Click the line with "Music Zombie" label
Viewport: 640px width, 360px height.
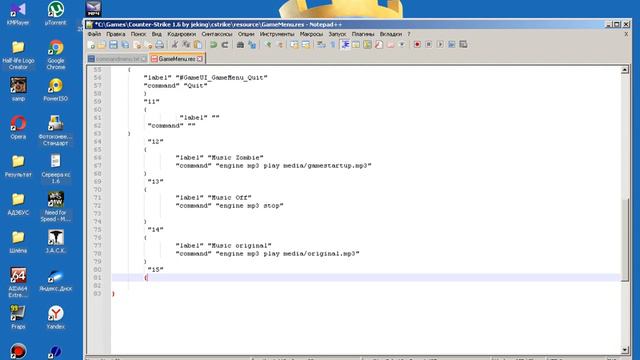pyautogui.click(x=220, y=158)
